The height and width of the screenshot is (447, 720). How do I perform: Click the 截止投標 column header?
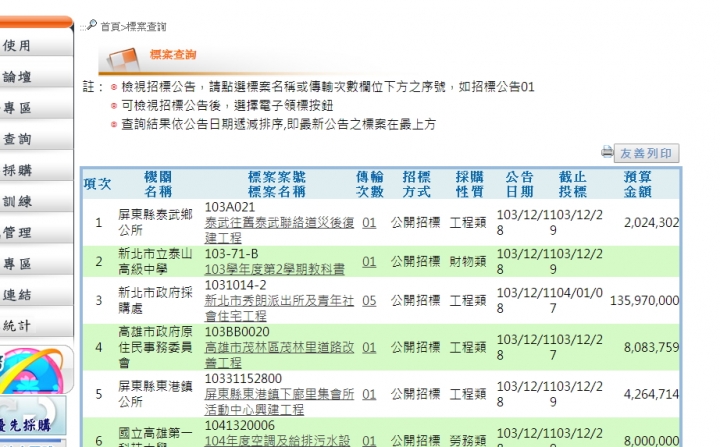click(573, 184)
